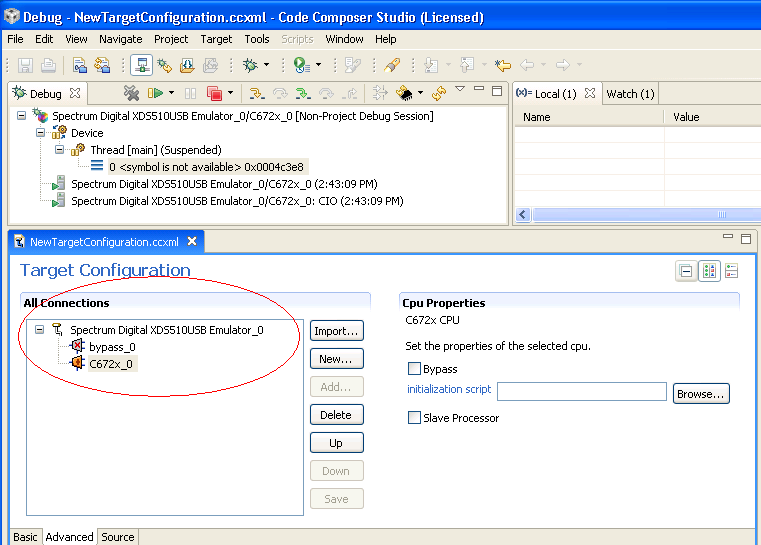This screenshot has width=761, height=545.
Task: Click the red Terminate icon
Action: pyautogui.click(x=214, y=93)
